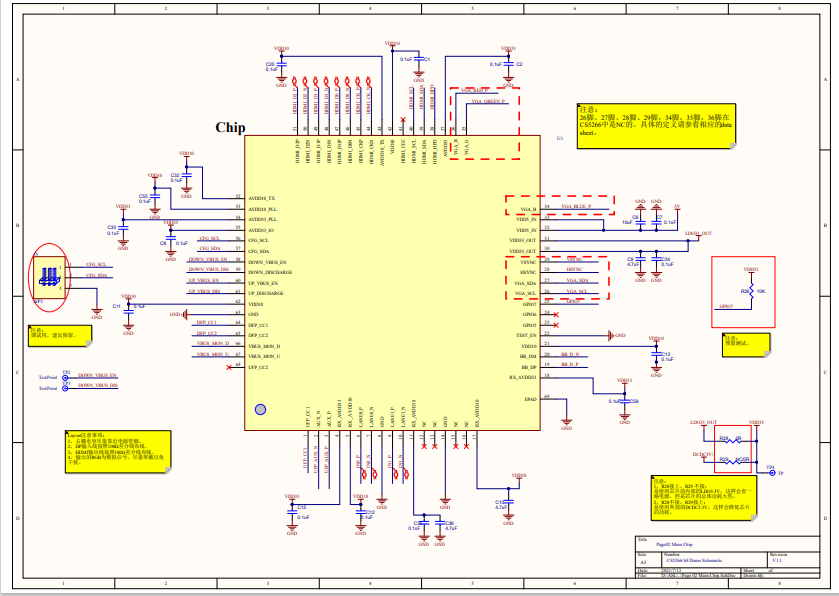Click the GND symbol below EPAD pin
This screenshot has height=596, width=839.
pos(567,418)
